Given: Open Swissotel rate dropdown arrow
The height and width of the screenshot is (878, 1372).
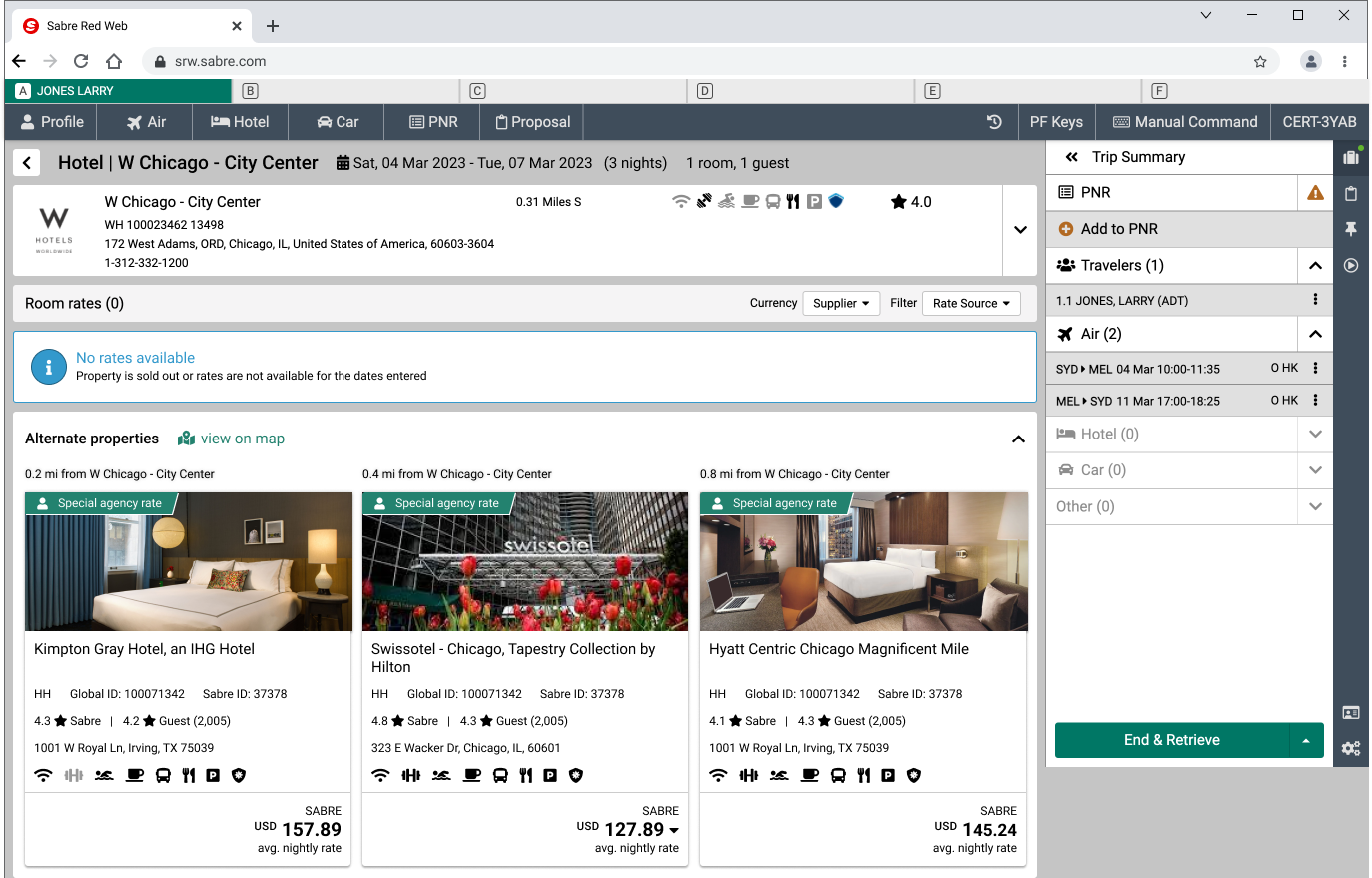Looking at the screenshot, I should pos(674,830).
